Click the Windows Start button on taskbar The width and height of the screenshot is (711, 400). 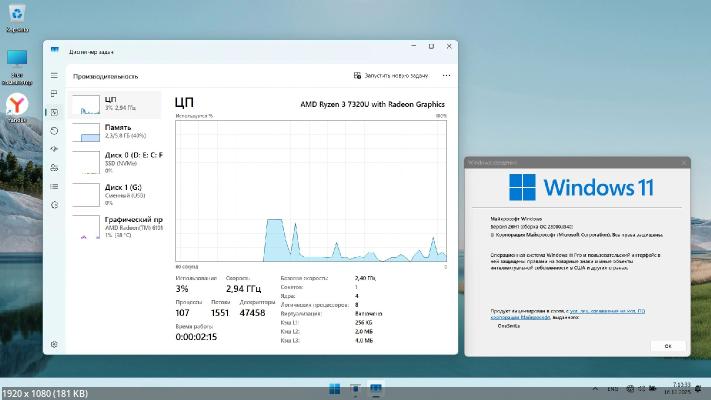pos(336,388)
